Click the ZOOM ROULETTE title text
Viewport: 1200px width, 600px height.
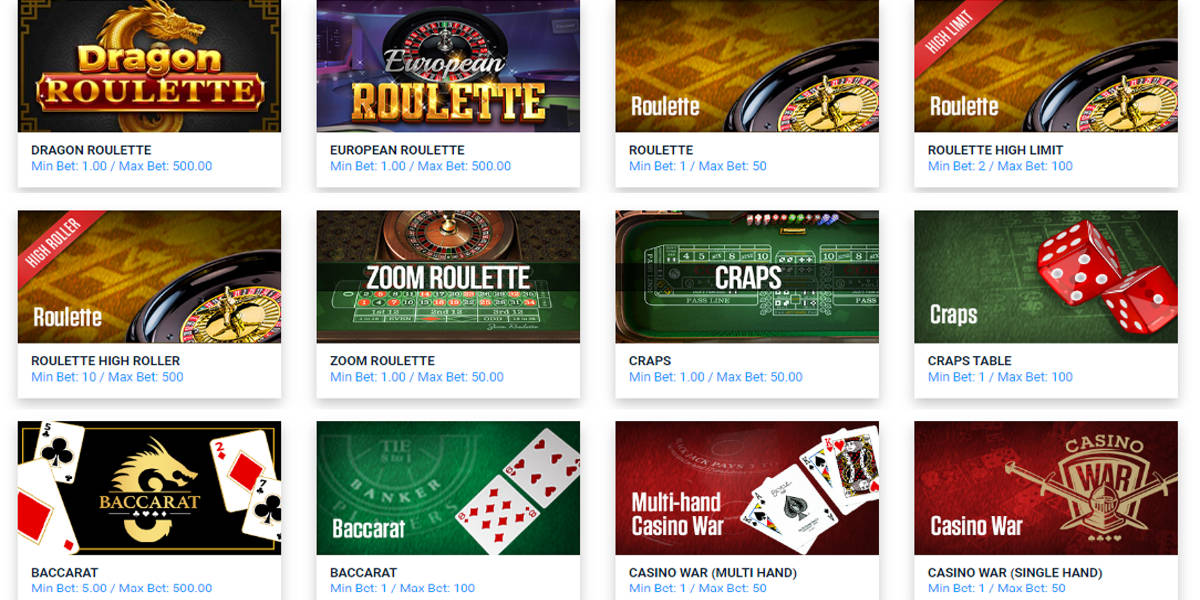click(x=382, y=361)
